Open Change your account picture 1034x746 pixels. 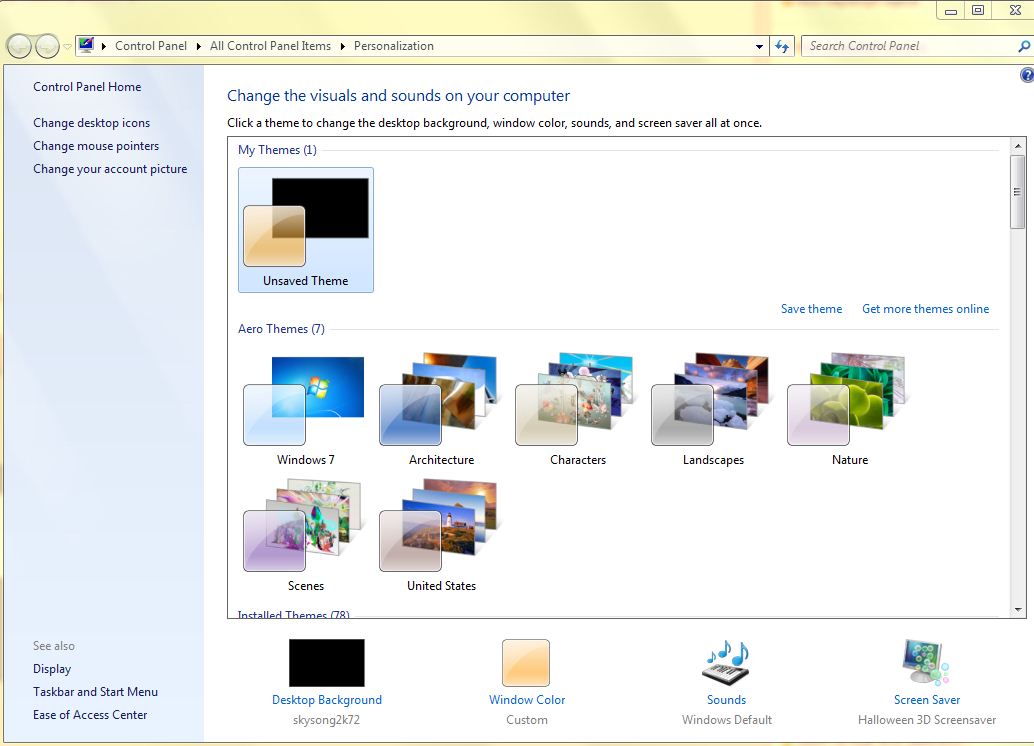pyautogui.click(x=110, y=169)
